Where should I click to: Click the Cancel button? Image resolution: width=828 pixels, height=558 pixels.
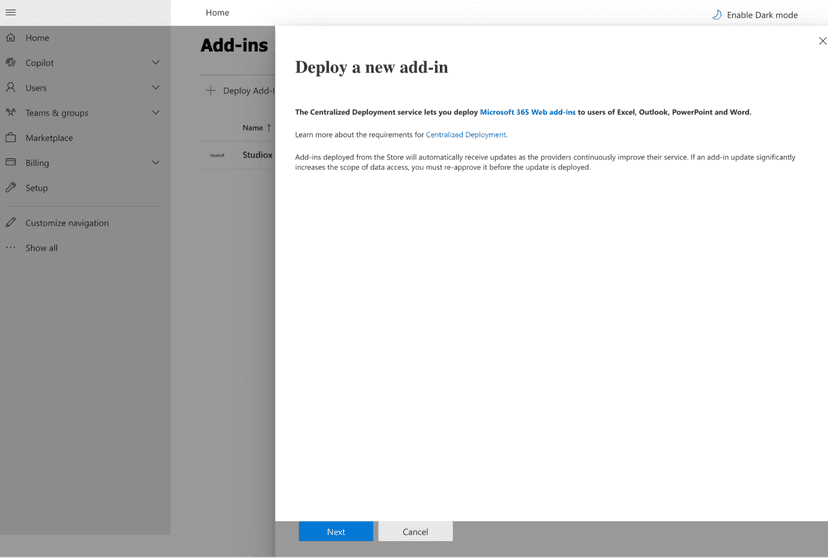(x=415, y=531)
